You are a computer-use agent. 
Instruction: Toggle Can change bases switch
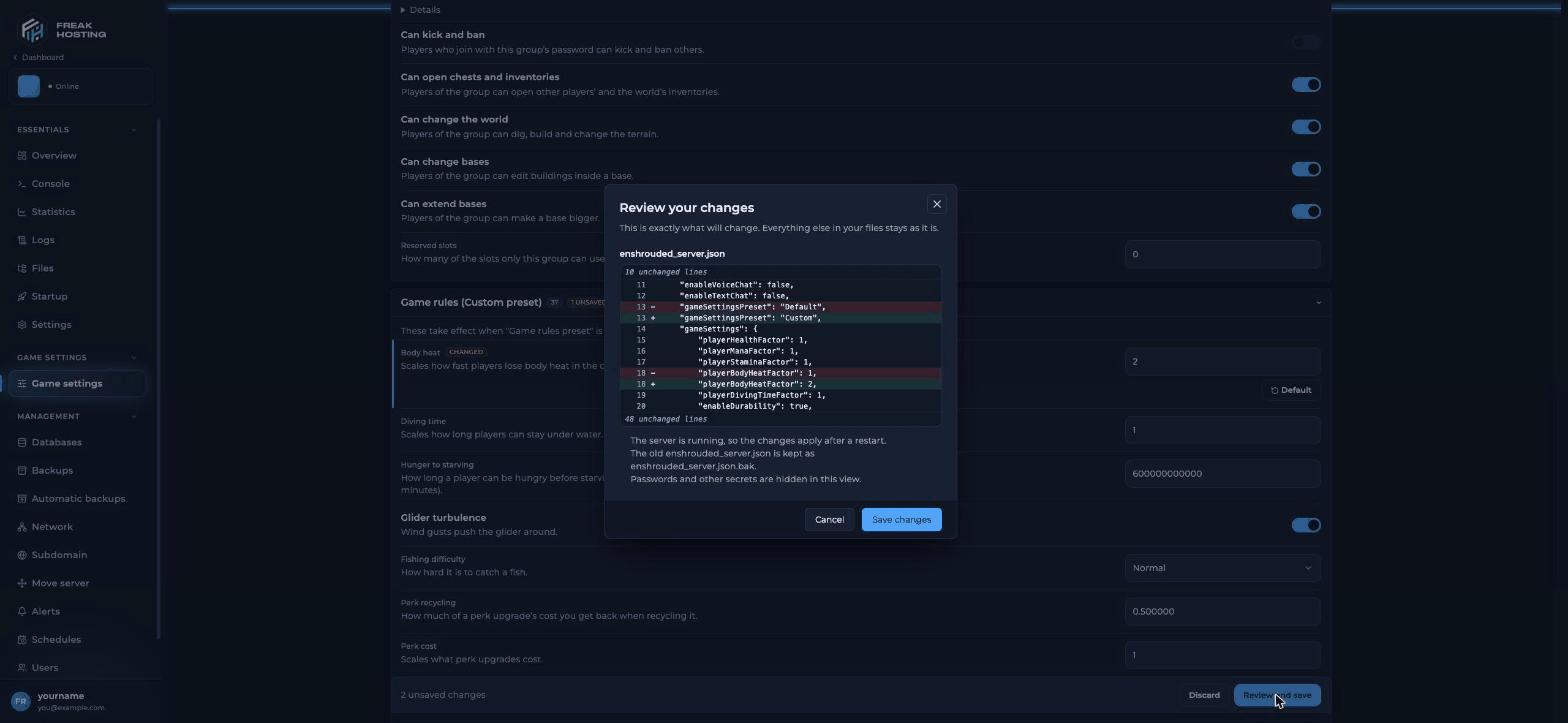pos(1306,169)
